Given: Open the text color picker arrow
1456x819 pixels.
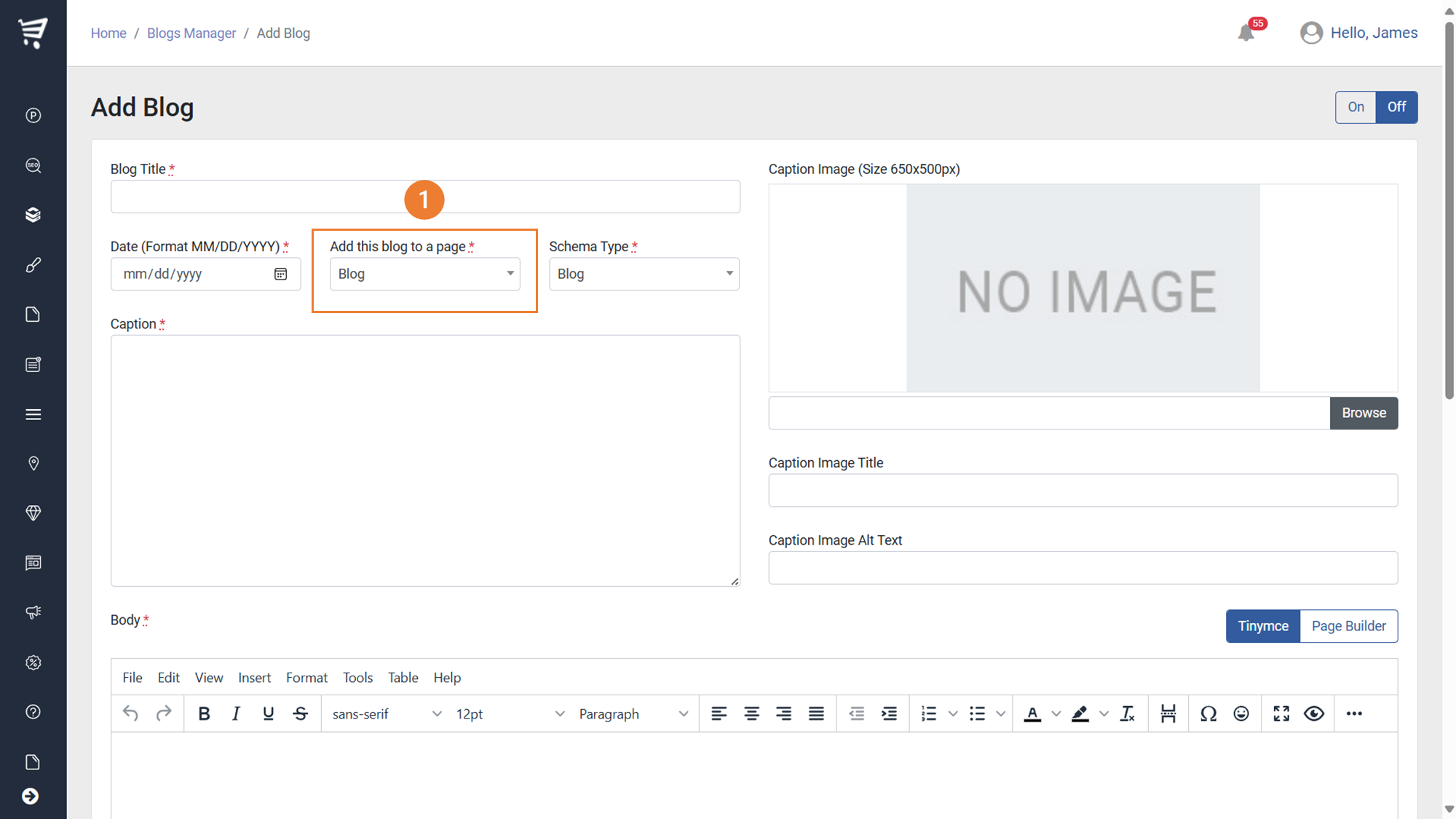Looking at the screenshot, I should (x=1056, y=713).
